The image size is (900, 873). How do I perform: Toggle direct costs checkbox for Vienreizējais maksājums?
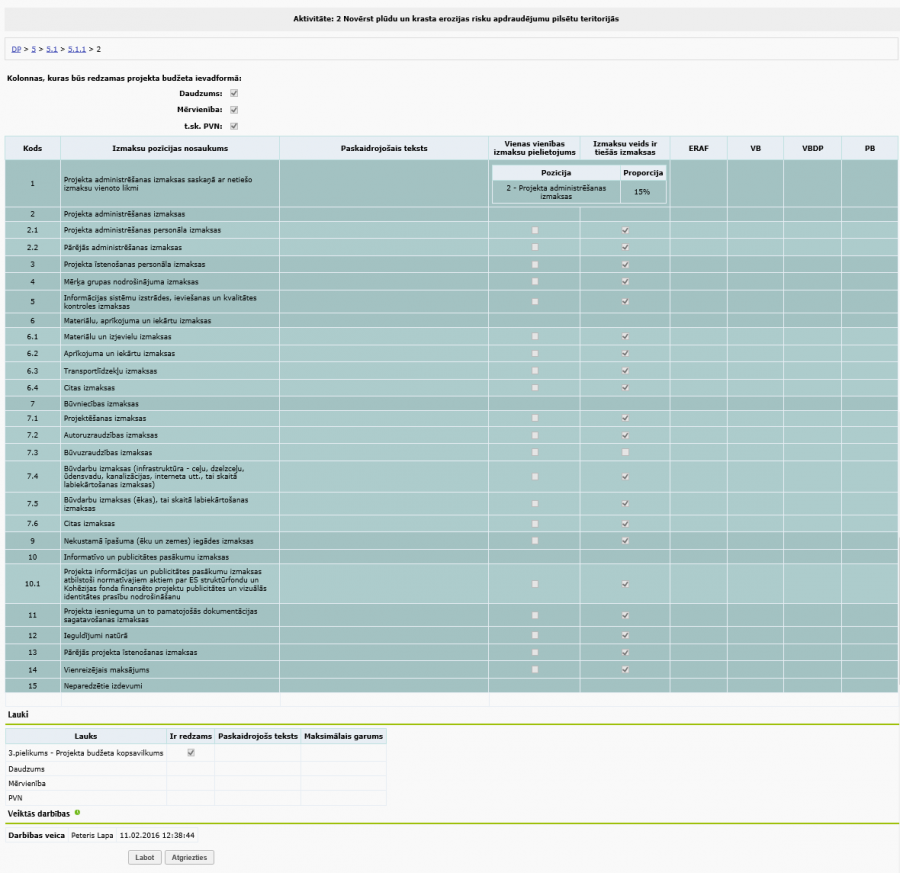(x=625, y=669)
